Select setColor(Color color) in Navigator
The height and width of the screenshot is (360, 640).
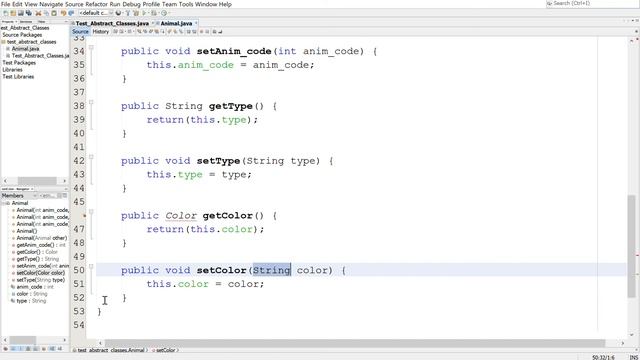pos(40,273)
